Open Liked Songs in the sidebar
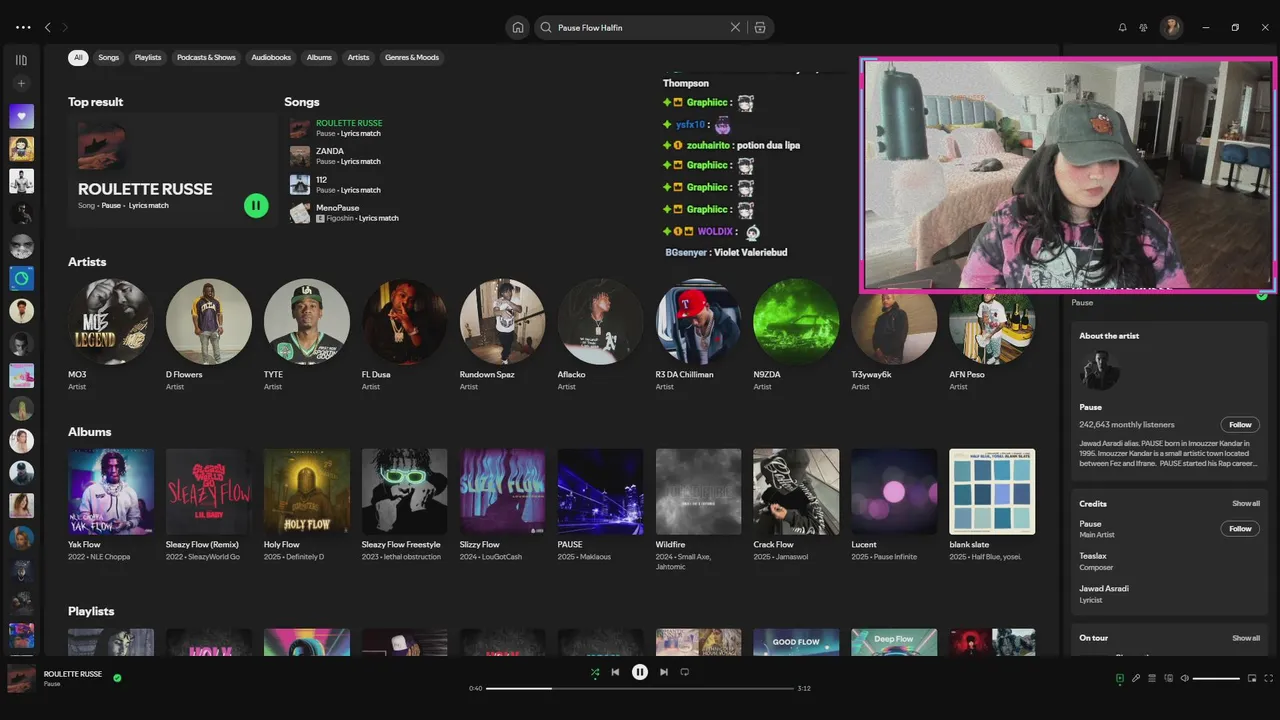The image size is (1280, 720). tap(21, 116)
